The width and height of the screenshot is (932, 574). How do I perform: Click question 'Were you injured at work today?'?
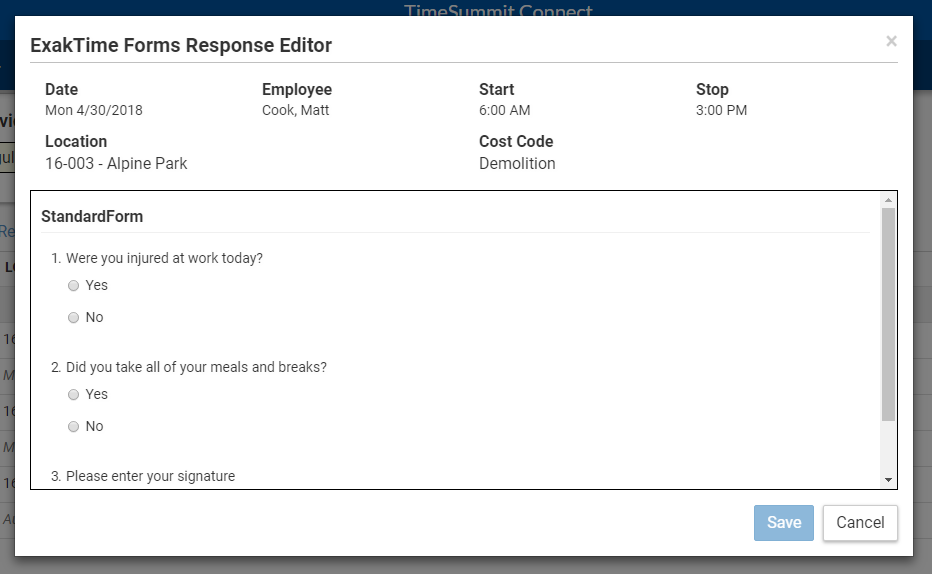click(x=164, y=258)
